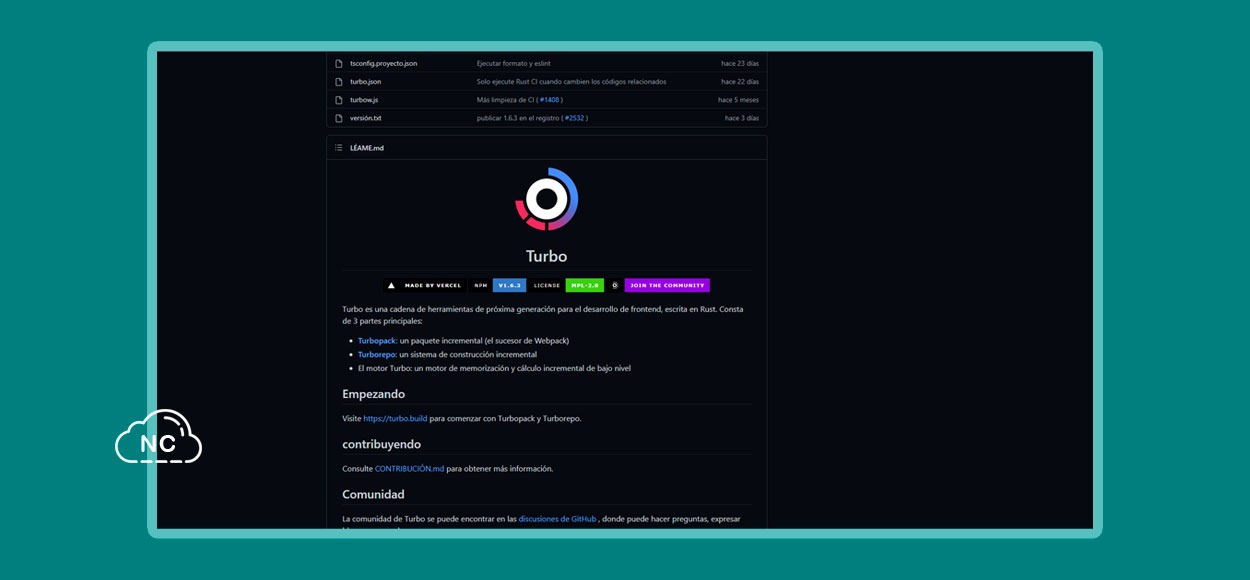Image resolution: width=1250 pixels, height=580 pixels.
Task: Click the purple Join the Community badge
Action: point(667,285)
